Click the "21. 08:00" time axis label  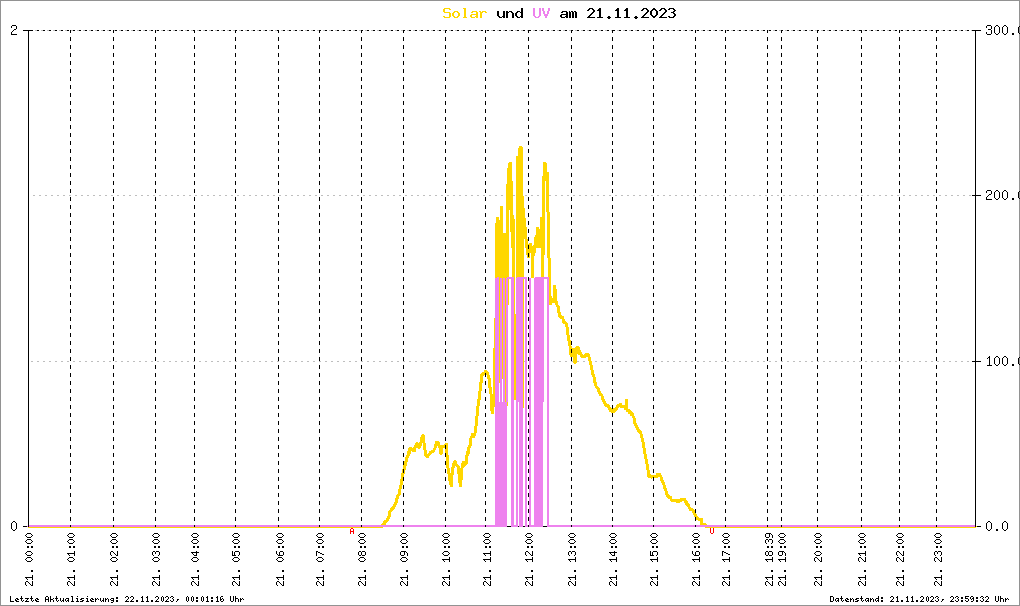(x=362, y=560)
